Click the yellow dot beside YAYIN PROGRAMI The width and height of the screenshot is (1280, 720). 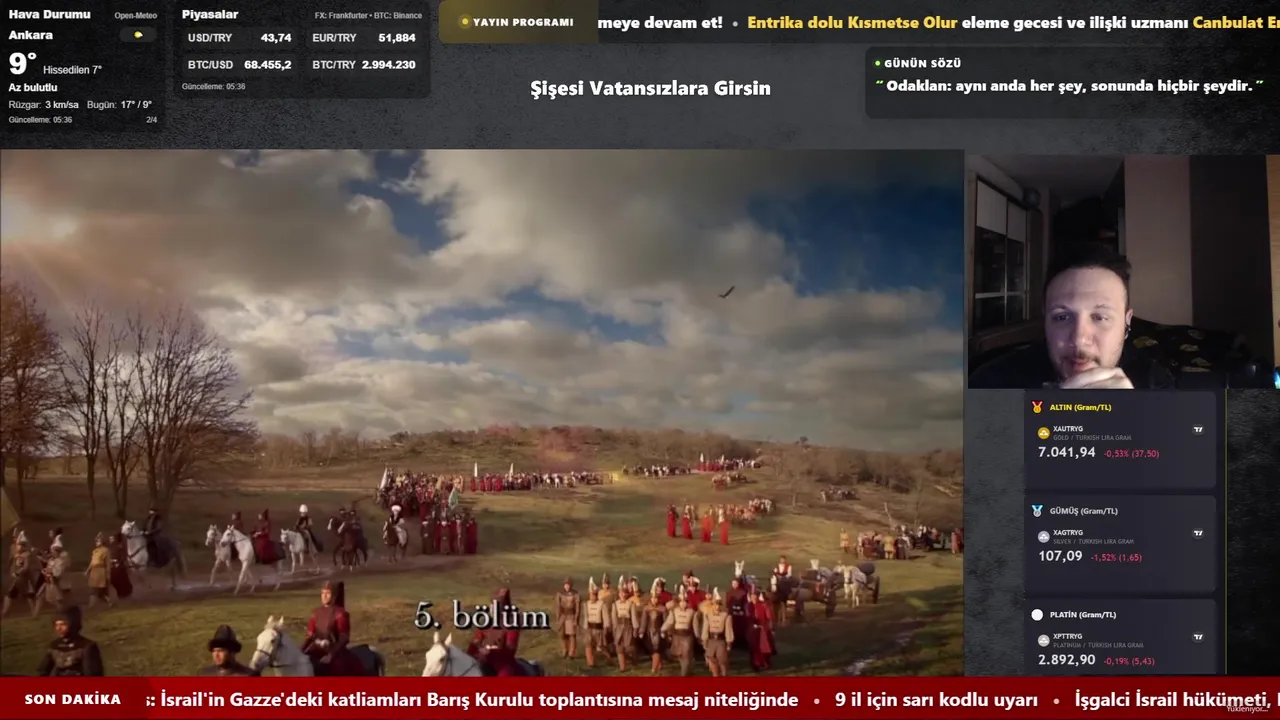pyautogui.click(x=465, y=22)
